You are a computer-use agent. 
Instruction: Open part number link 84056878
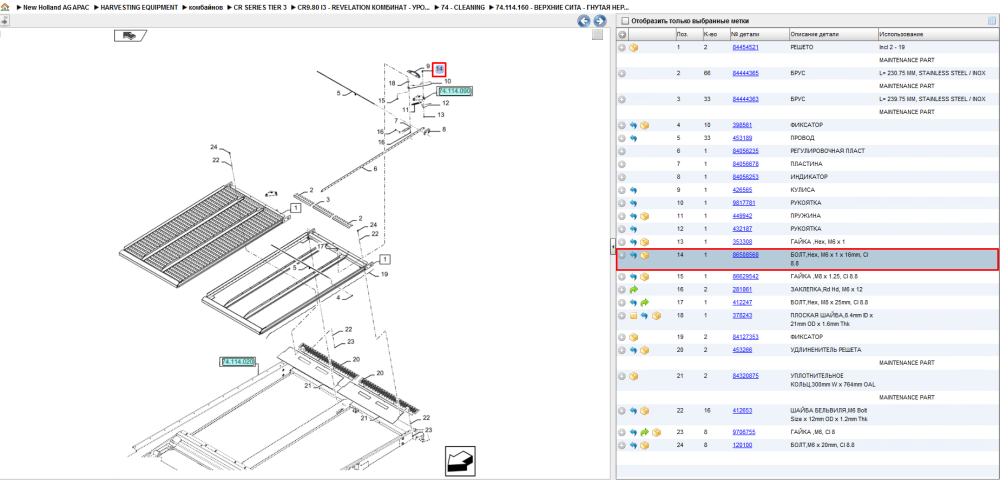[x=745, y=164]
